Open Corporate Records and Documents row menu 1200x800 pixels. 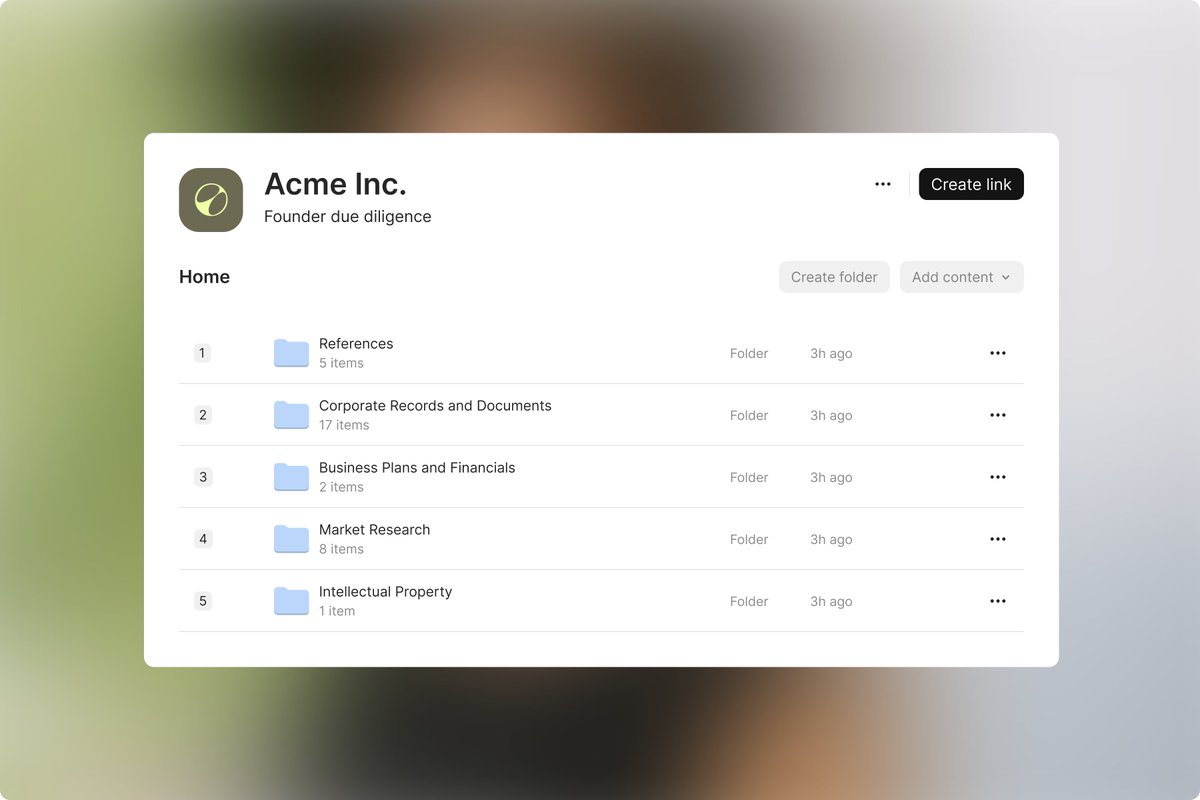(x=997, y=415)
